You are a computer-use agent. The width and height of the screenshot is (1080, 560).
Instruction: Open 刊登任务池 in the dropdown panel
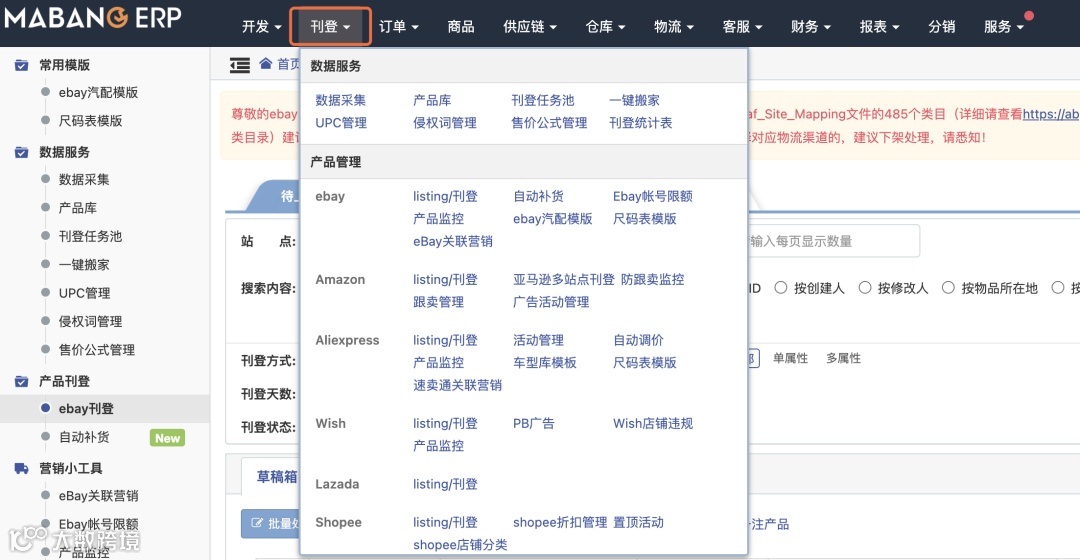[x=543, y=101]
